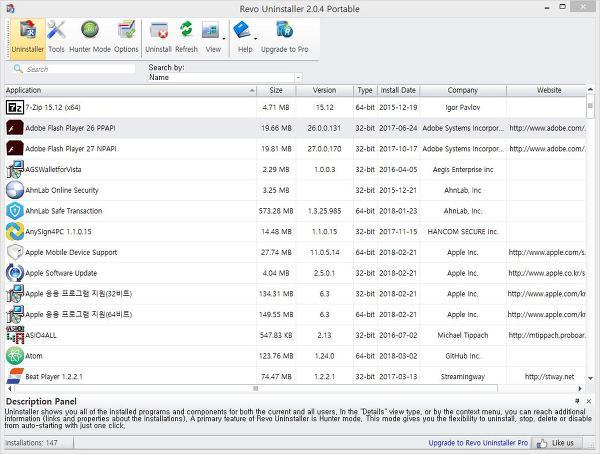Select Apple 응용 프로그램 지원(32비트) icon

coord(15,294)
